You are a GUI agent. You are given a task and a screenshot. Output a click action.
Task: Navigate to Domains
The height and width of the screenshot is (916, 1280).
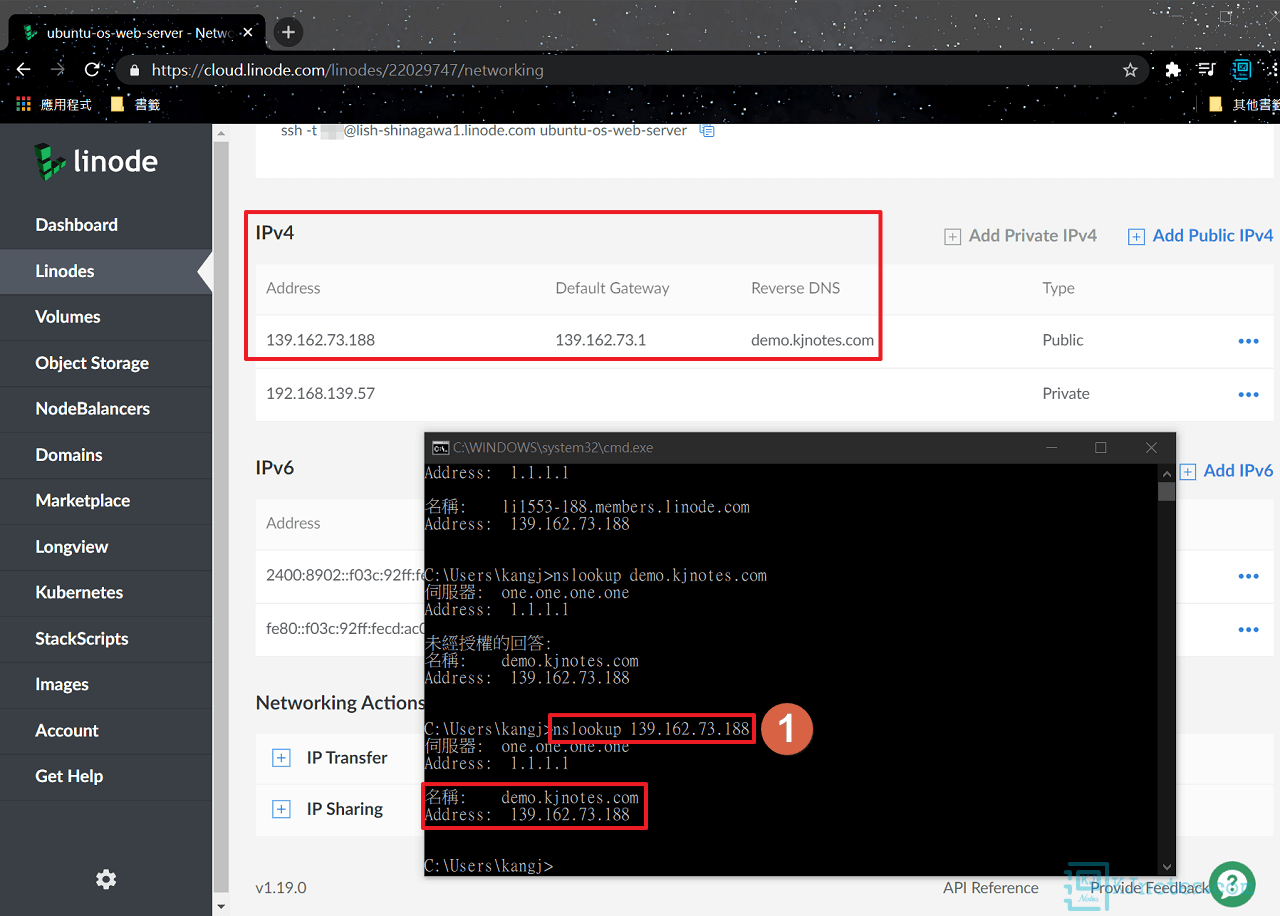[69, 455]
